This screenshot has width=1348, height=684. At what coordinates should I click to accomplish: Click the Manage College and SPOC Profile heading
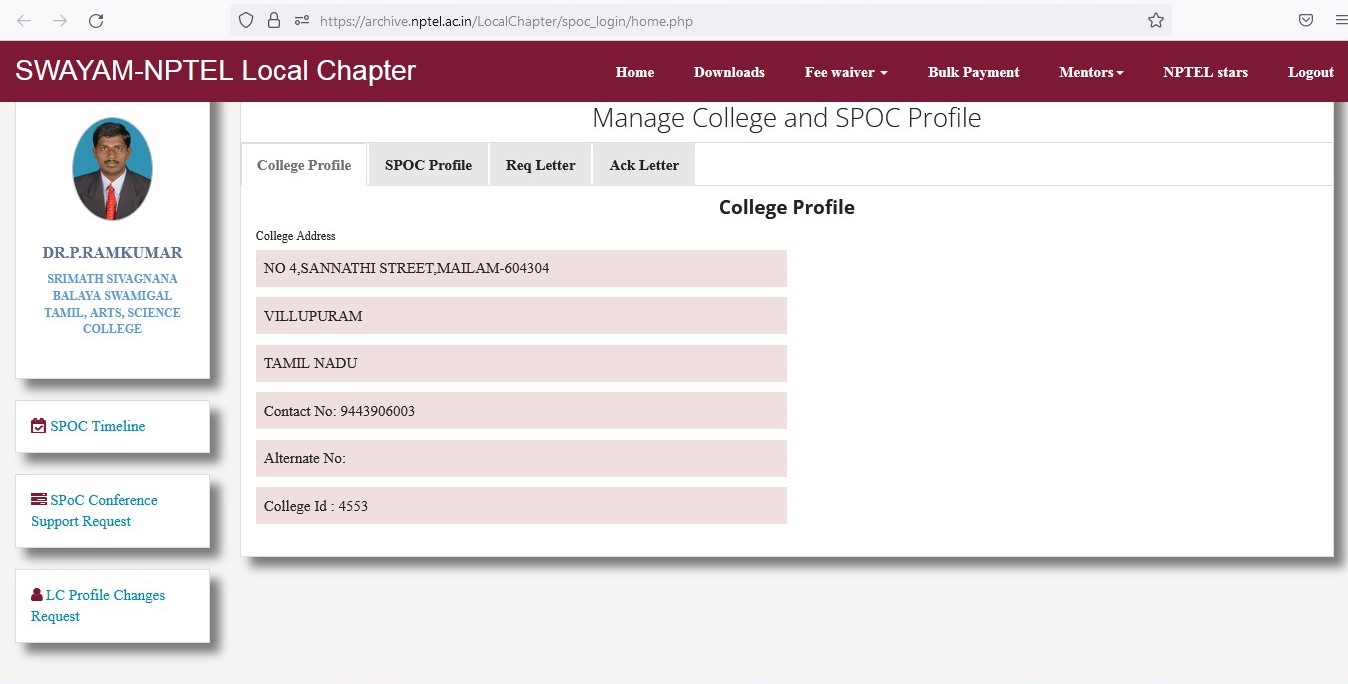[787, 118]
